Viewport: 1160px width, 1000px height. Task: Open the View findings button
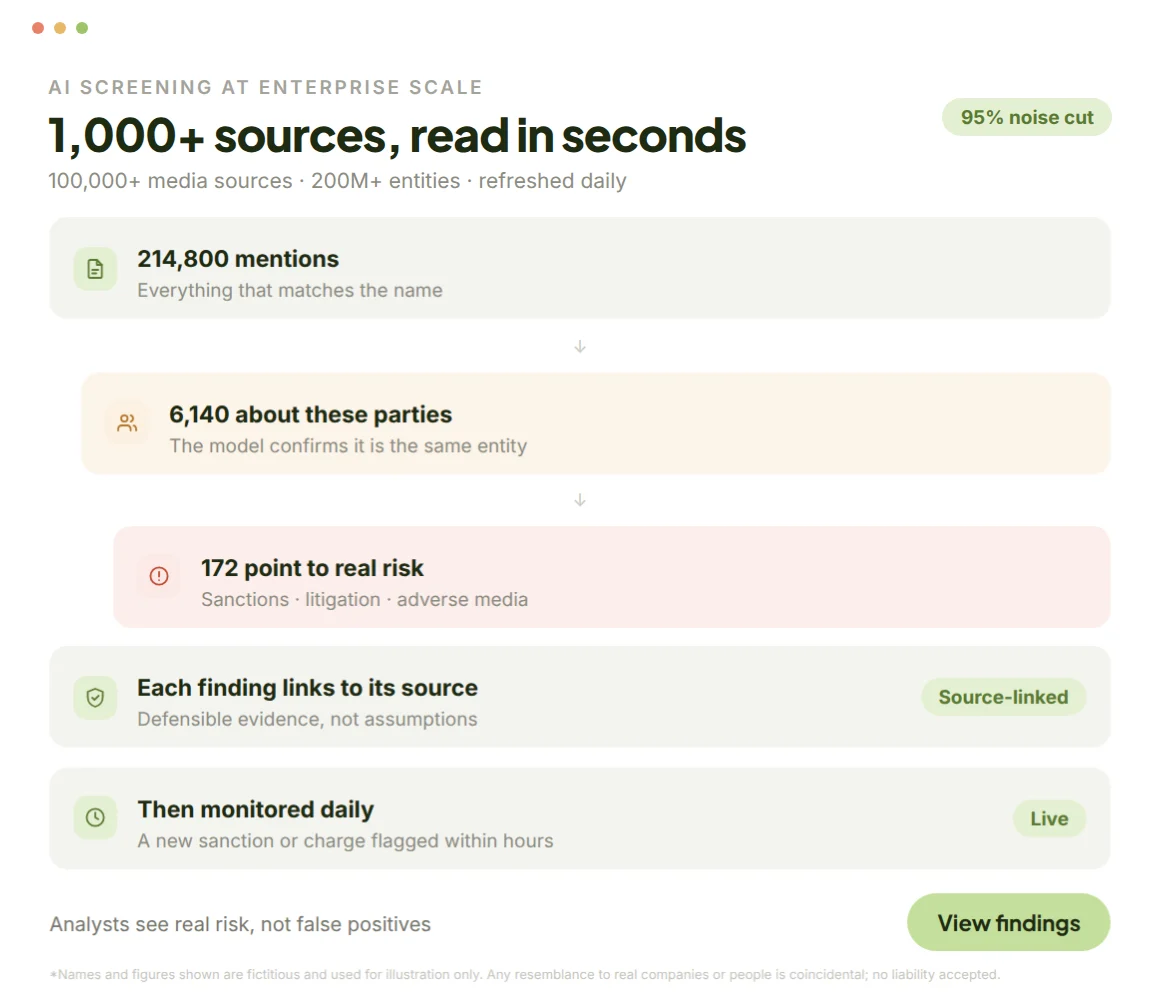coord(1008,922)
